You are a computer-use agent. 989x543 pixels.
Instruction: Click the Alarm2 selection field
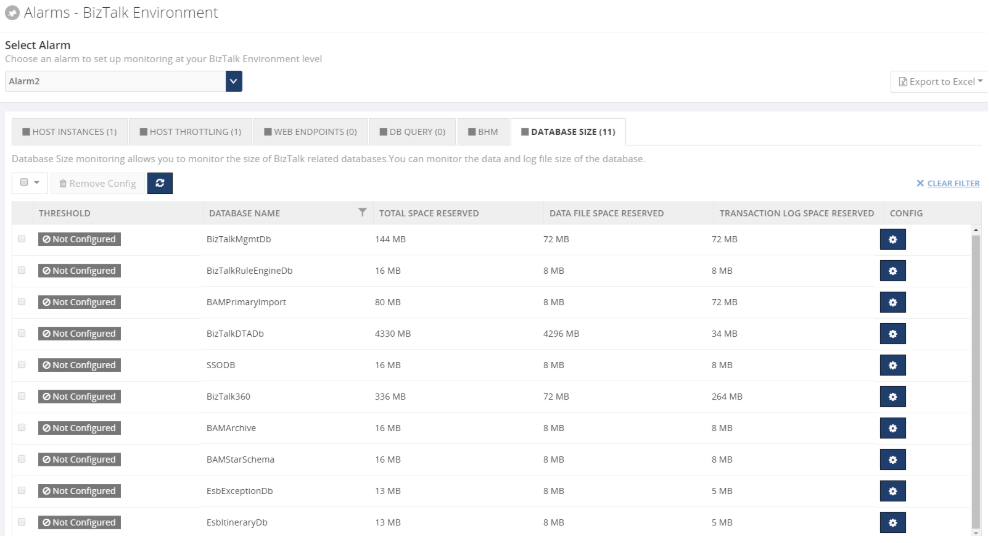tap(115, 81)
